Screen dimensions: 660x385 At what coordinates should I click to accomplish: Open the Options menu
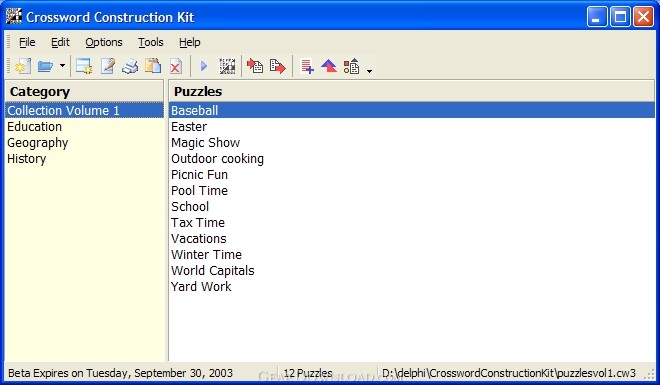click(104, 42)
